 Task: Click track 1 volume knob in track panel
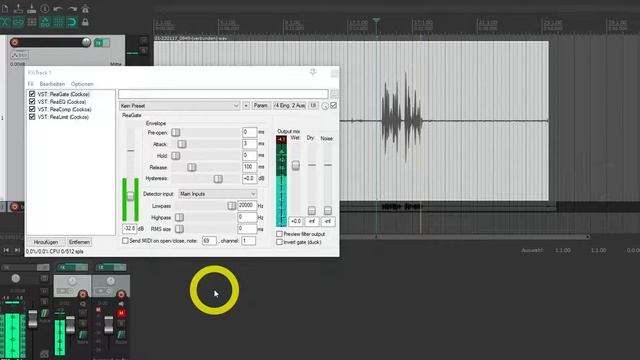tap(86, 42)
